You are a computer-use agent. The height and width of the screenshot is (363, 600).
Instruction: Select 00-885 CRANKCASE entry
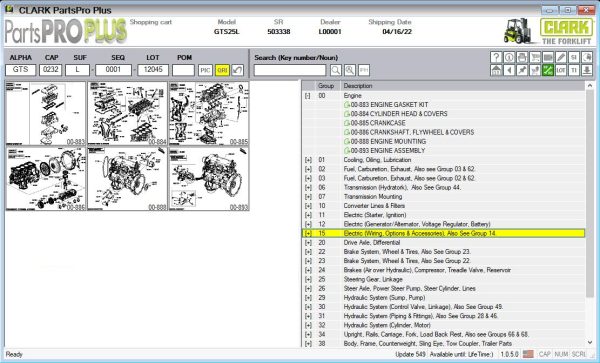(x=375, y=123)
